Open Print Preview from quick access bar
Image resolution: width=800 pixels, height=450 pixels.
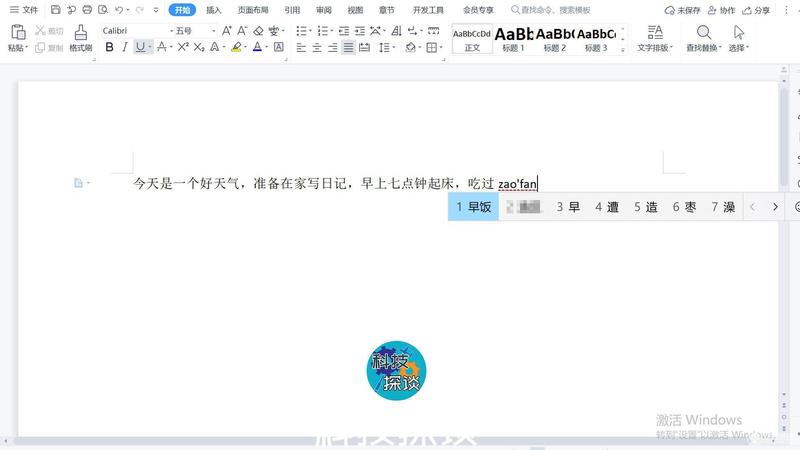[103, 10]
